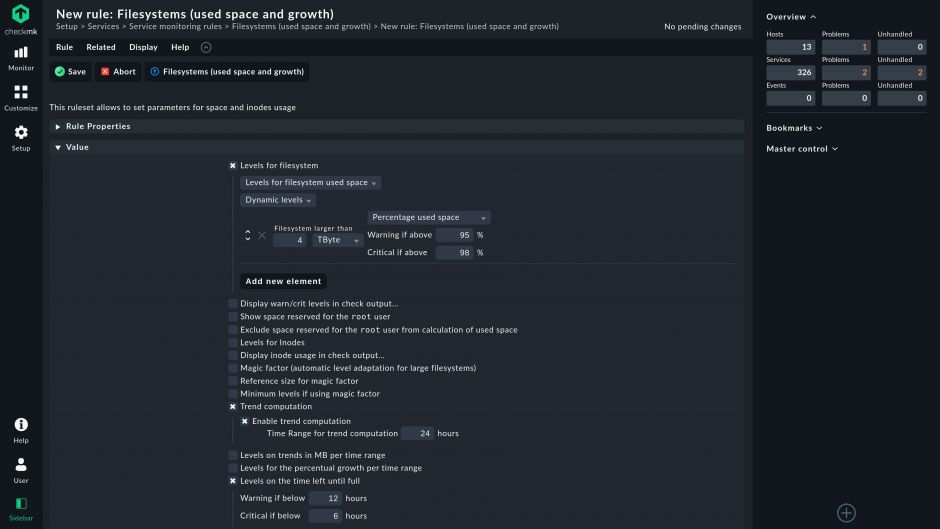This screenshot has height=529, width=940.
Task: Toggle the Sidebar icon
Action: [x=21, y=508]
